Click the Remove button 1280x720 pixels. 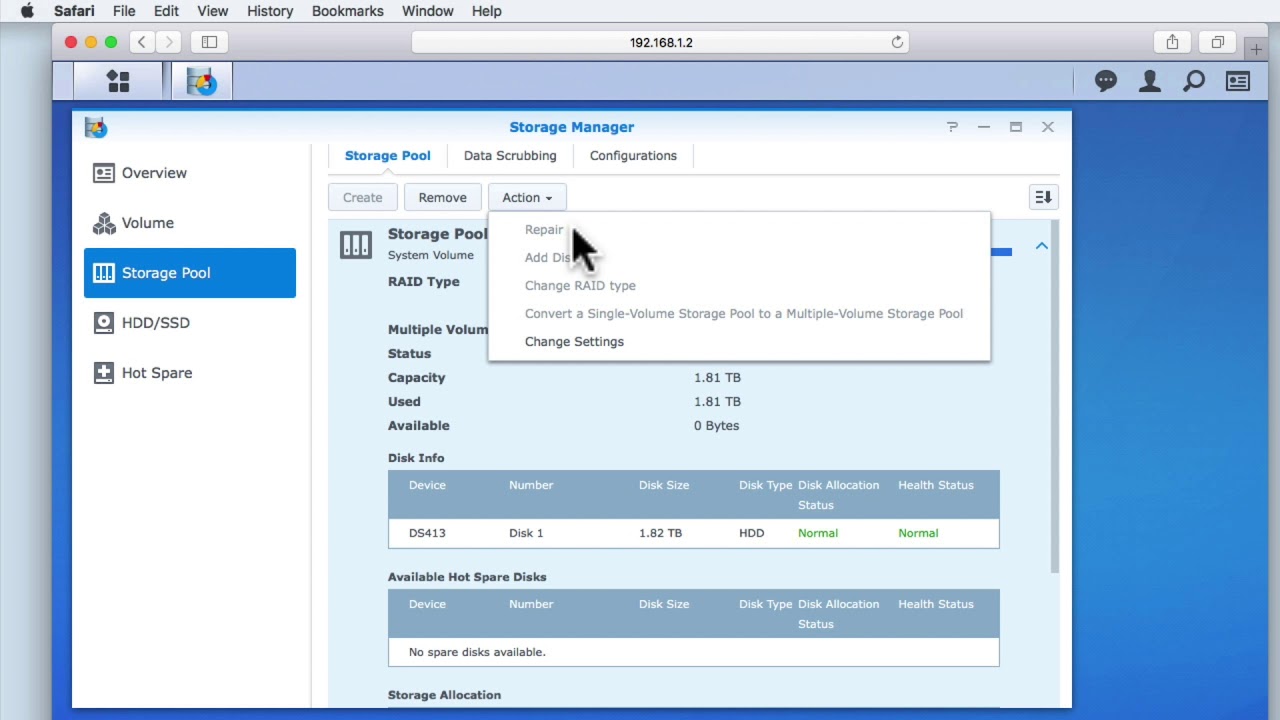click(443, 197)
